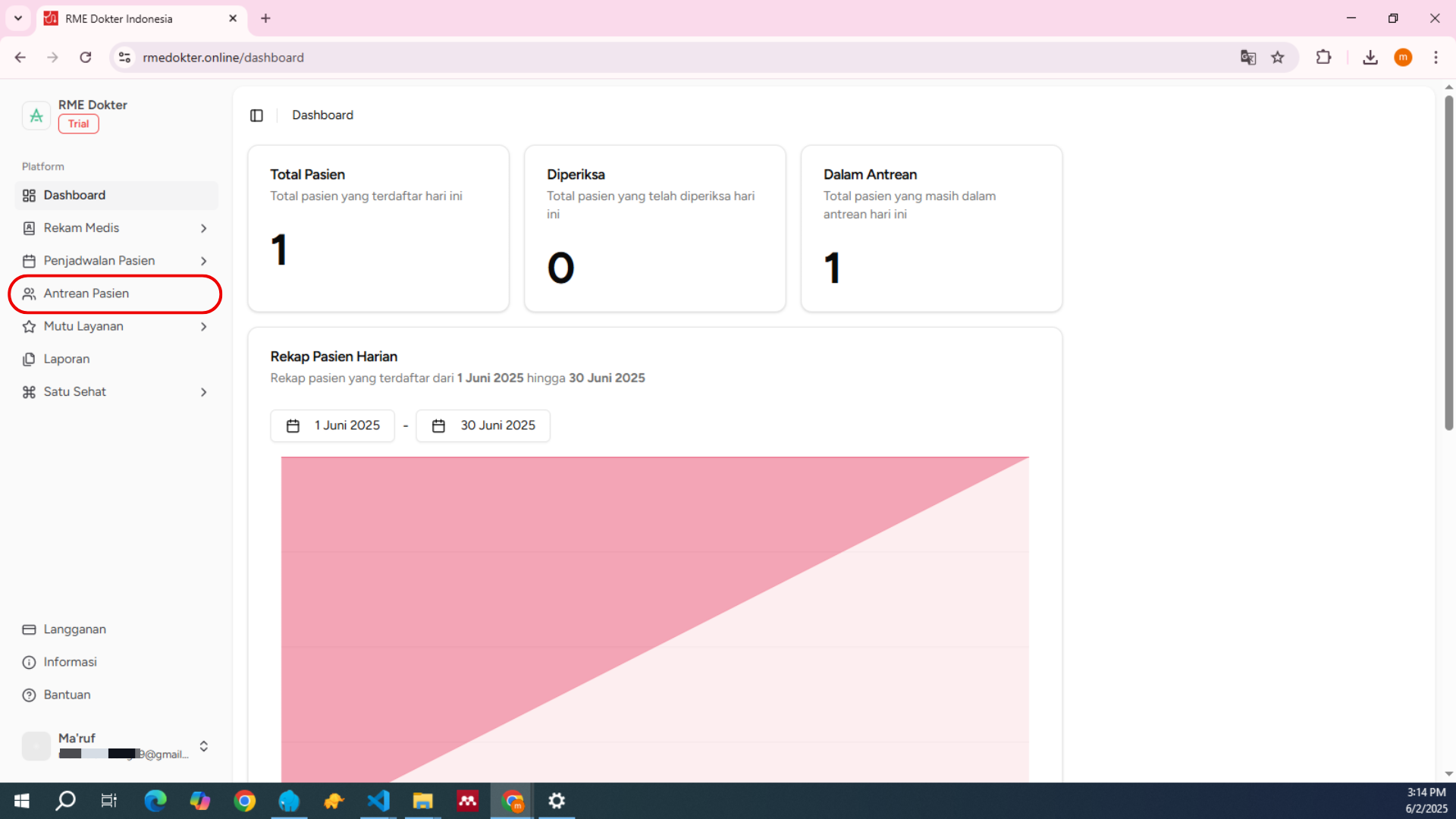Click the Langganan card icon
This screenshot has height=819, width=1456.
click(29, 629)
